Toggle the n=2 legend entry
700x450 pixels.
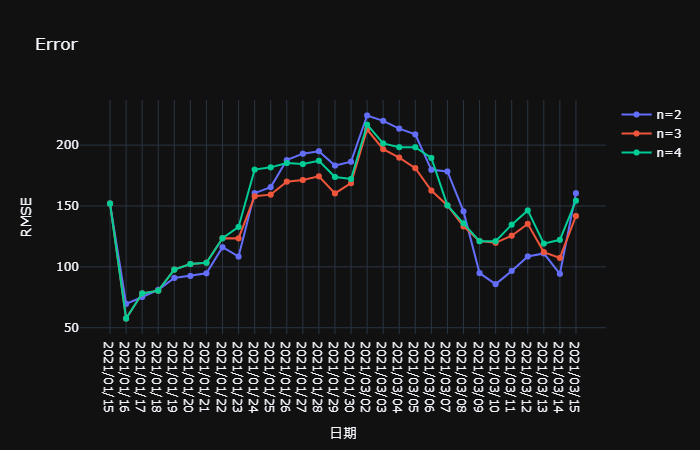pyautogui.click(x=651, y=115)
